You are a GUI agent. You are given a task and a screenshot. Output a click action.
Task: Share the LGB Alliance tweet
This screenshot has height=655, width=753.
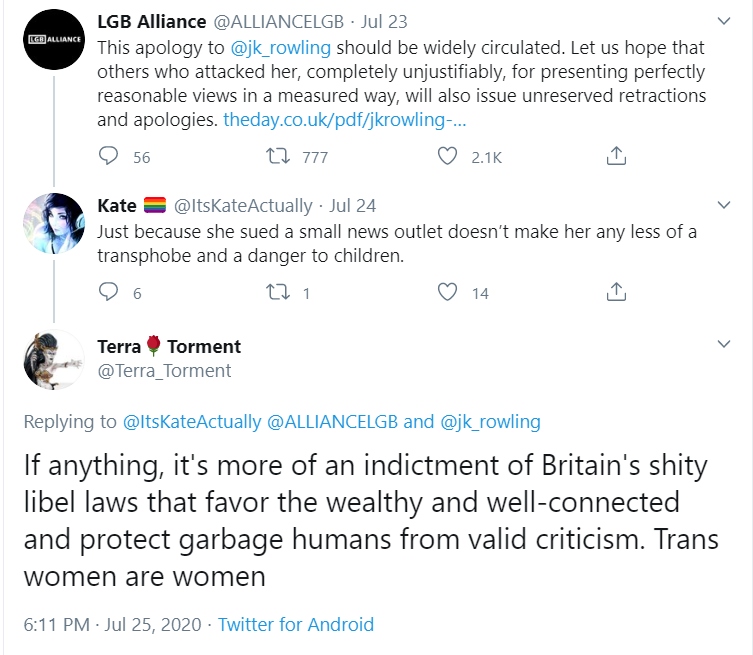[x=616, y=156]
